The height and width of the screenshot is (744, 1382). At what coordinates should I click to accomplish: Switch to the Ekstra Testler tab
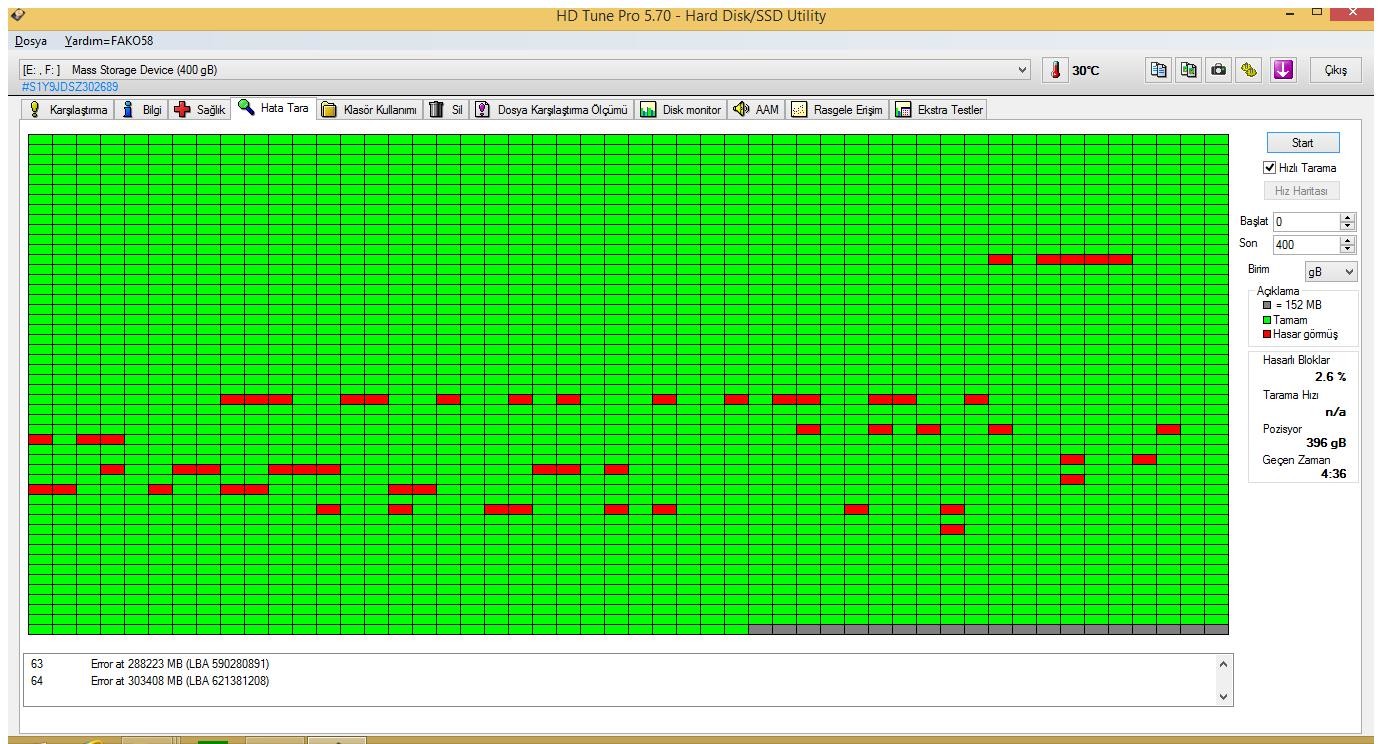(x=939, y=110)
